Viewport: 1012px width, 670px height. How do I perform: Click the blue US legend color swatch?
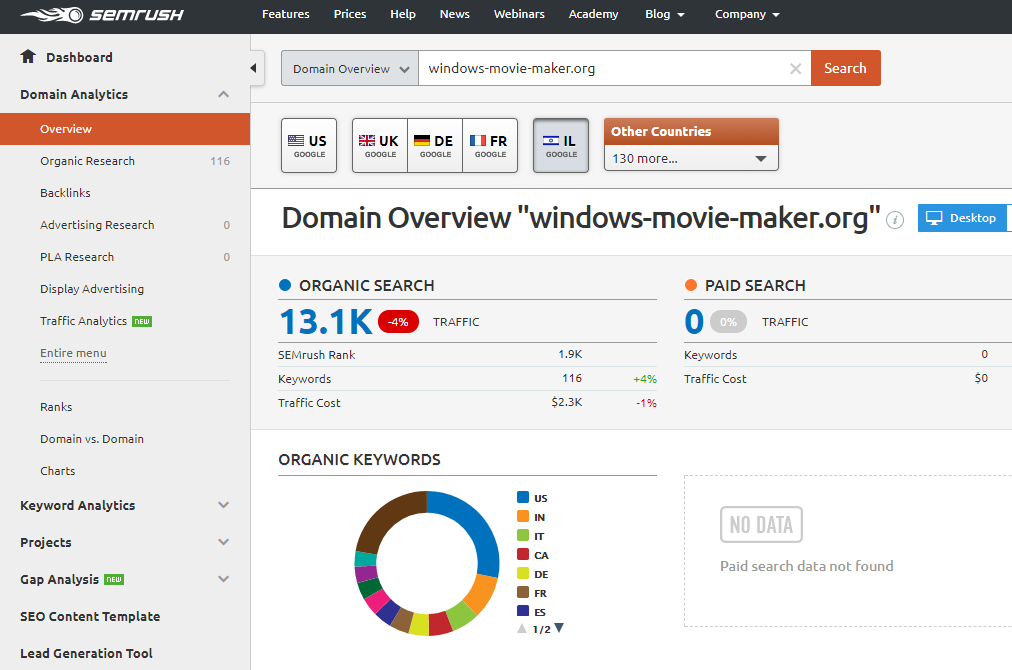523,498
